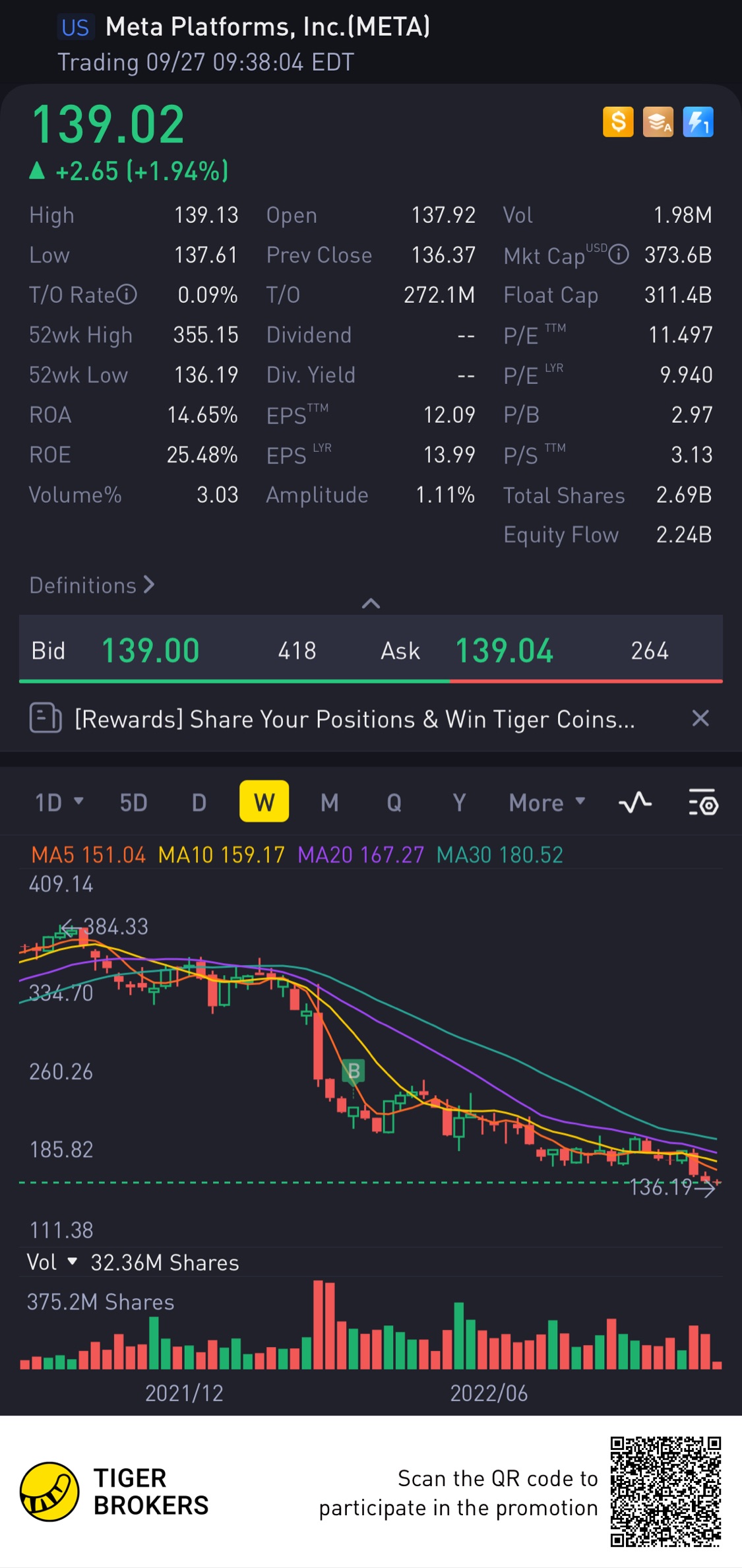The height and width of the screenshot is (1568, 742).
Task: Tap the 32.36M Shares volume label
Action: coord(165,1262)
